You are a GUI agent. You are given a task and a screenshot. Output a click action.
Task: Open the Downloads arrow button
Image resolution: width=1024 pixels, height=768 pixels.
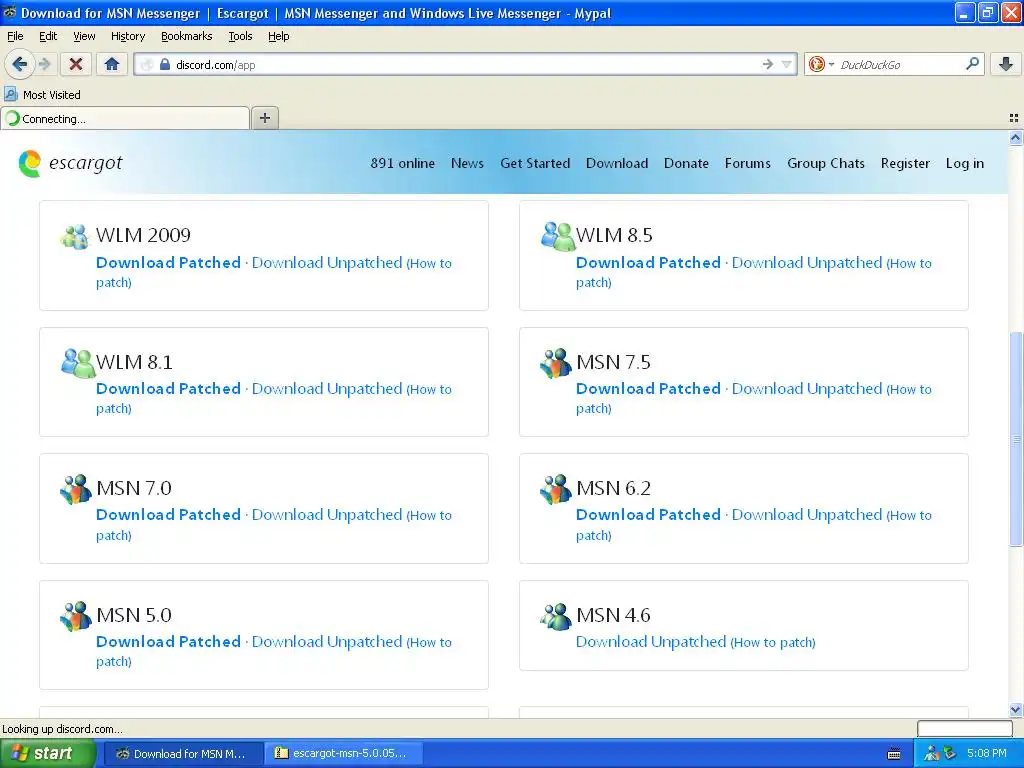[1006, 64]
